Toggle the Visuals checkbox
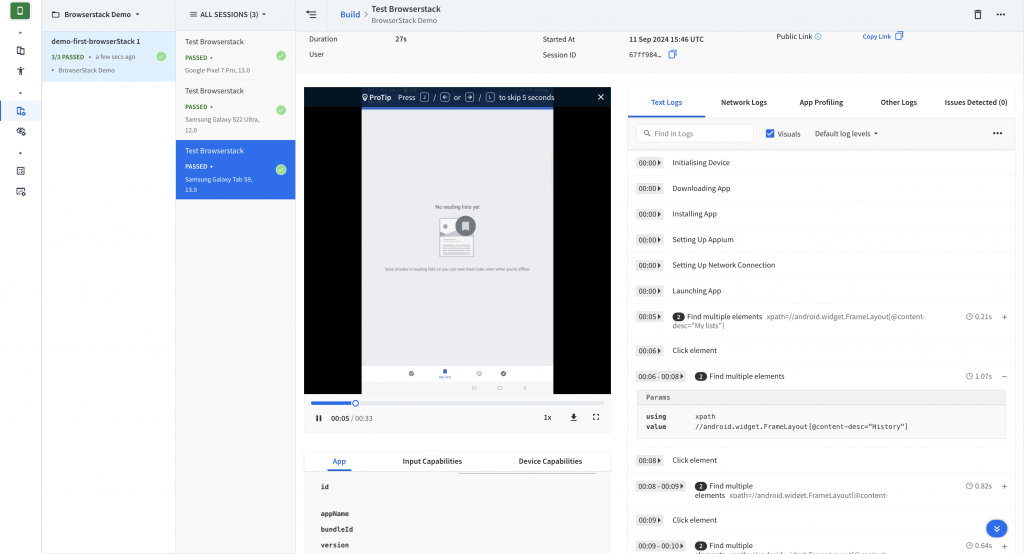The image size is (1024, 554). pos(770,133)
